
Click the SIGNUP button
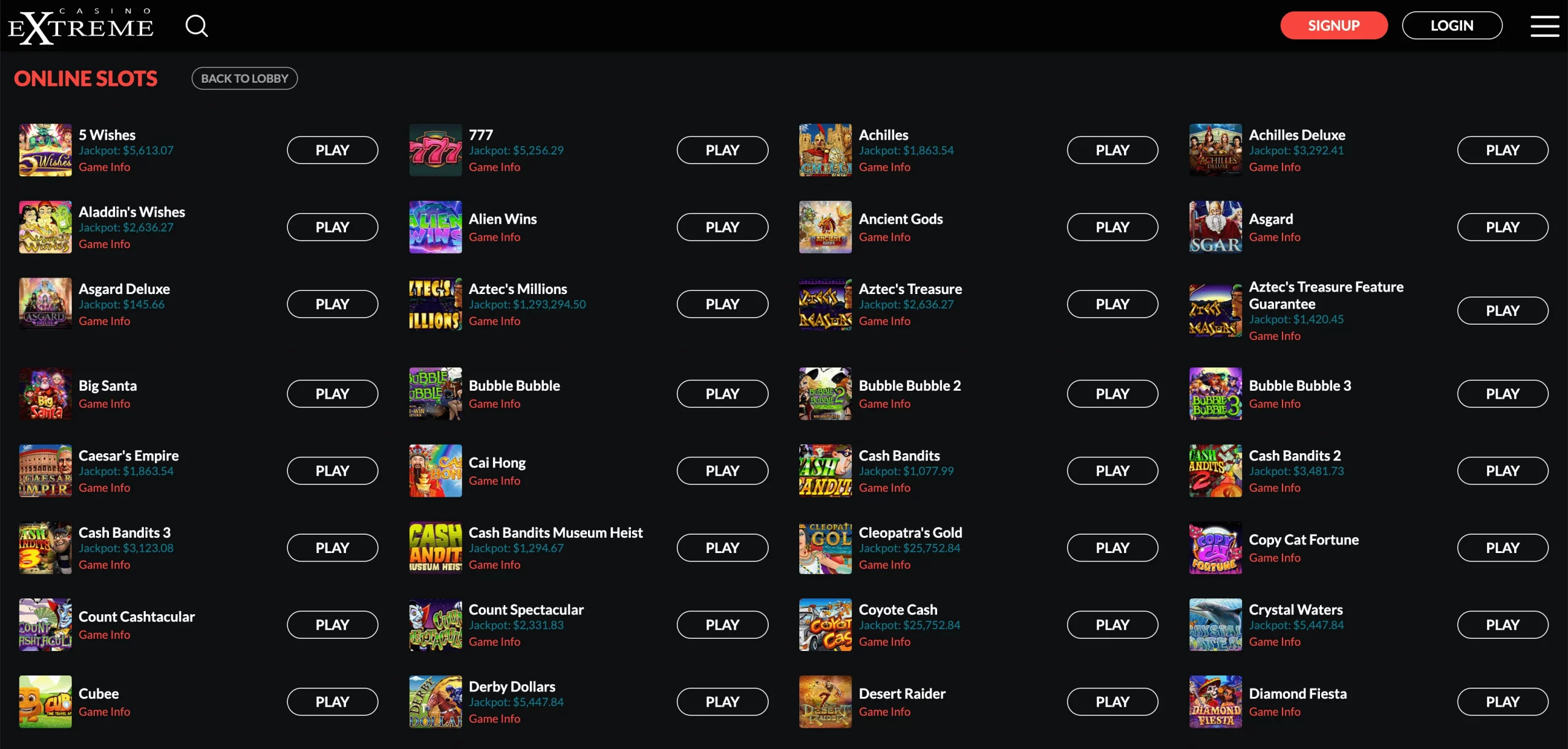(1334, 26)
